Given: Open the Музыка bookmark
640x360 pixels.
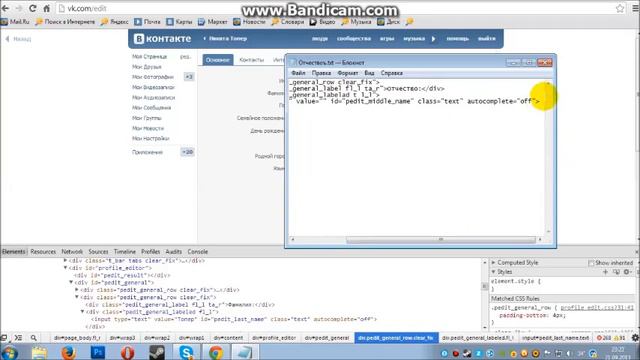Looking at the screenshot, I should tap(356, 22).
